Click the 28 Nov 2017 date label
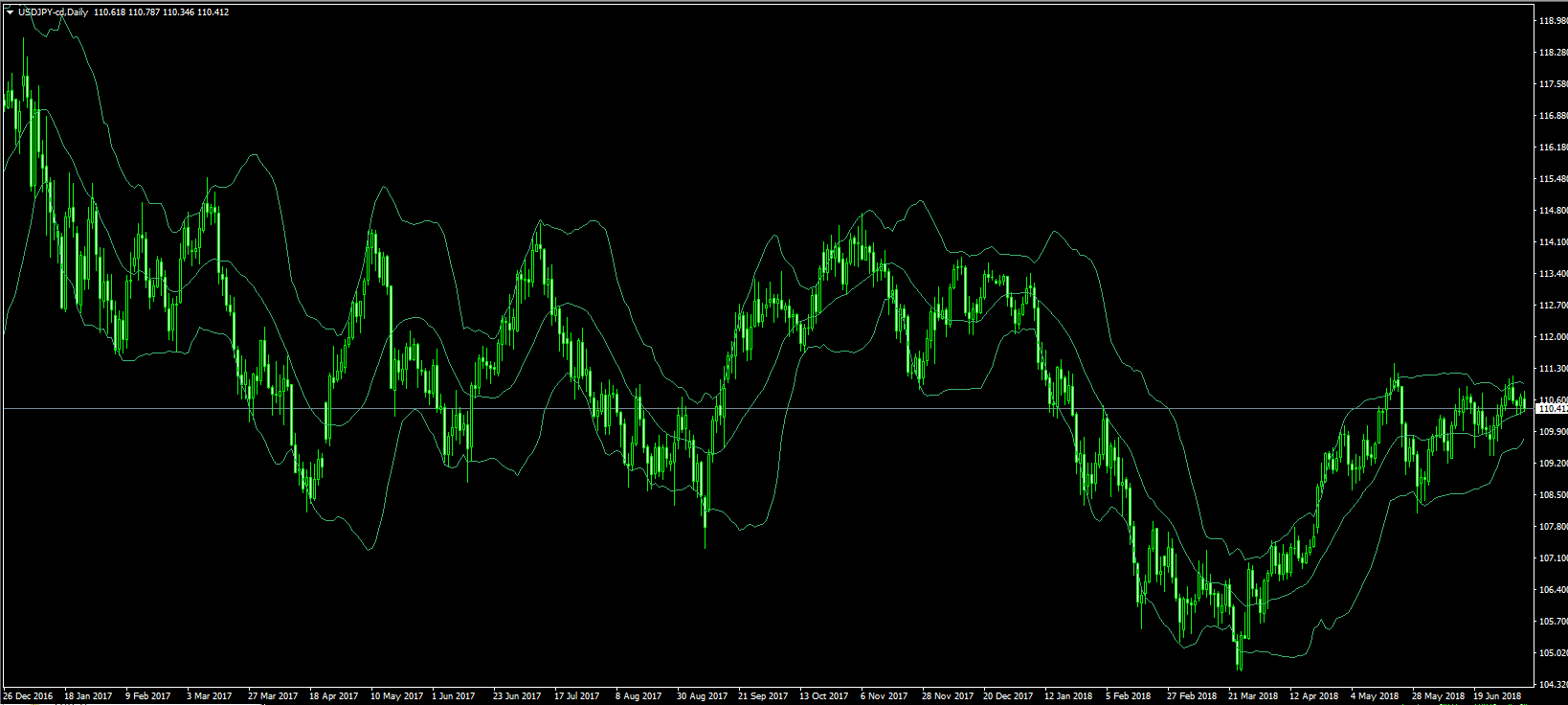1568x705 pixels. [x=948, y=696]
